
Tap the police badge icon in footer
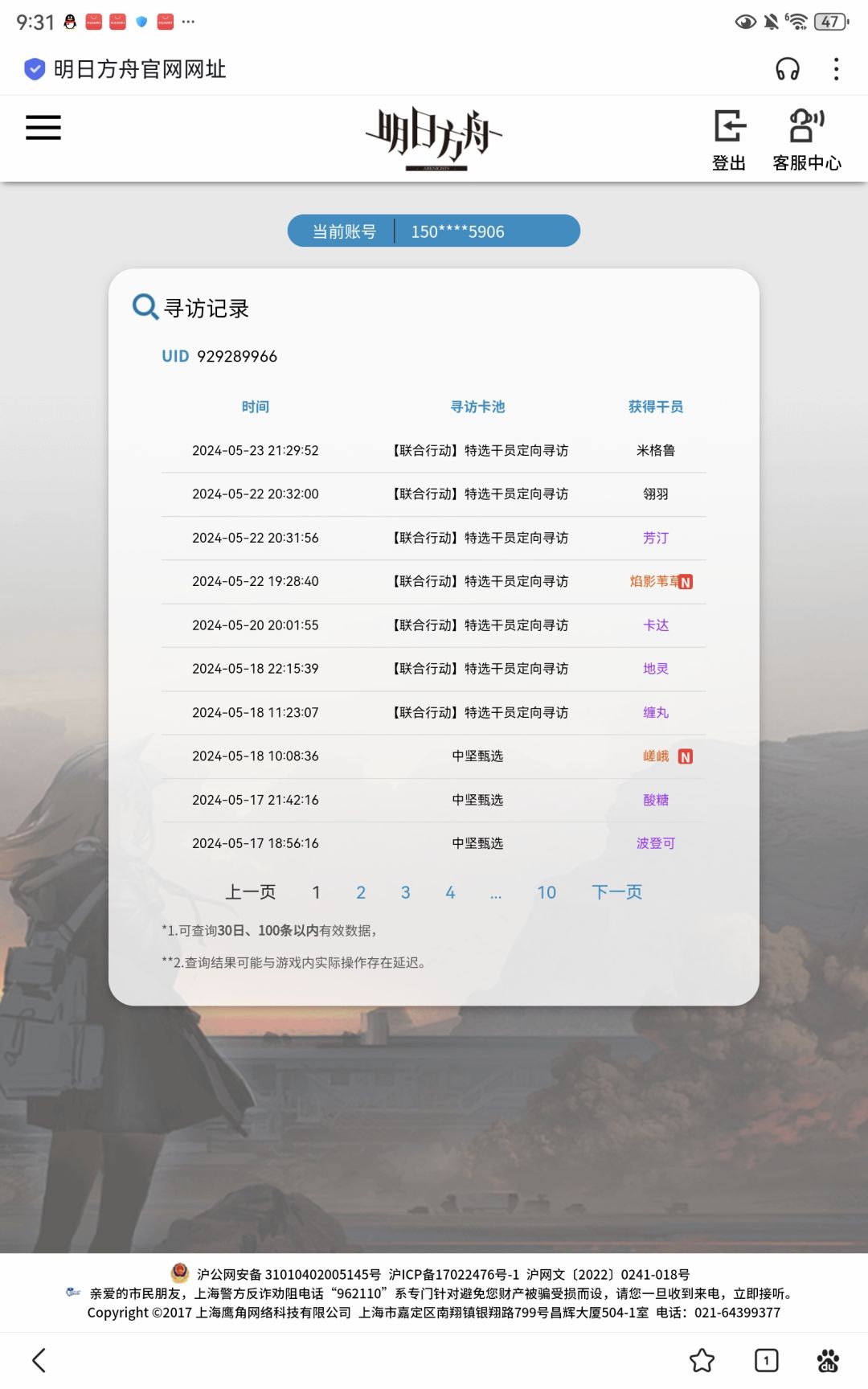[180, 1272]
